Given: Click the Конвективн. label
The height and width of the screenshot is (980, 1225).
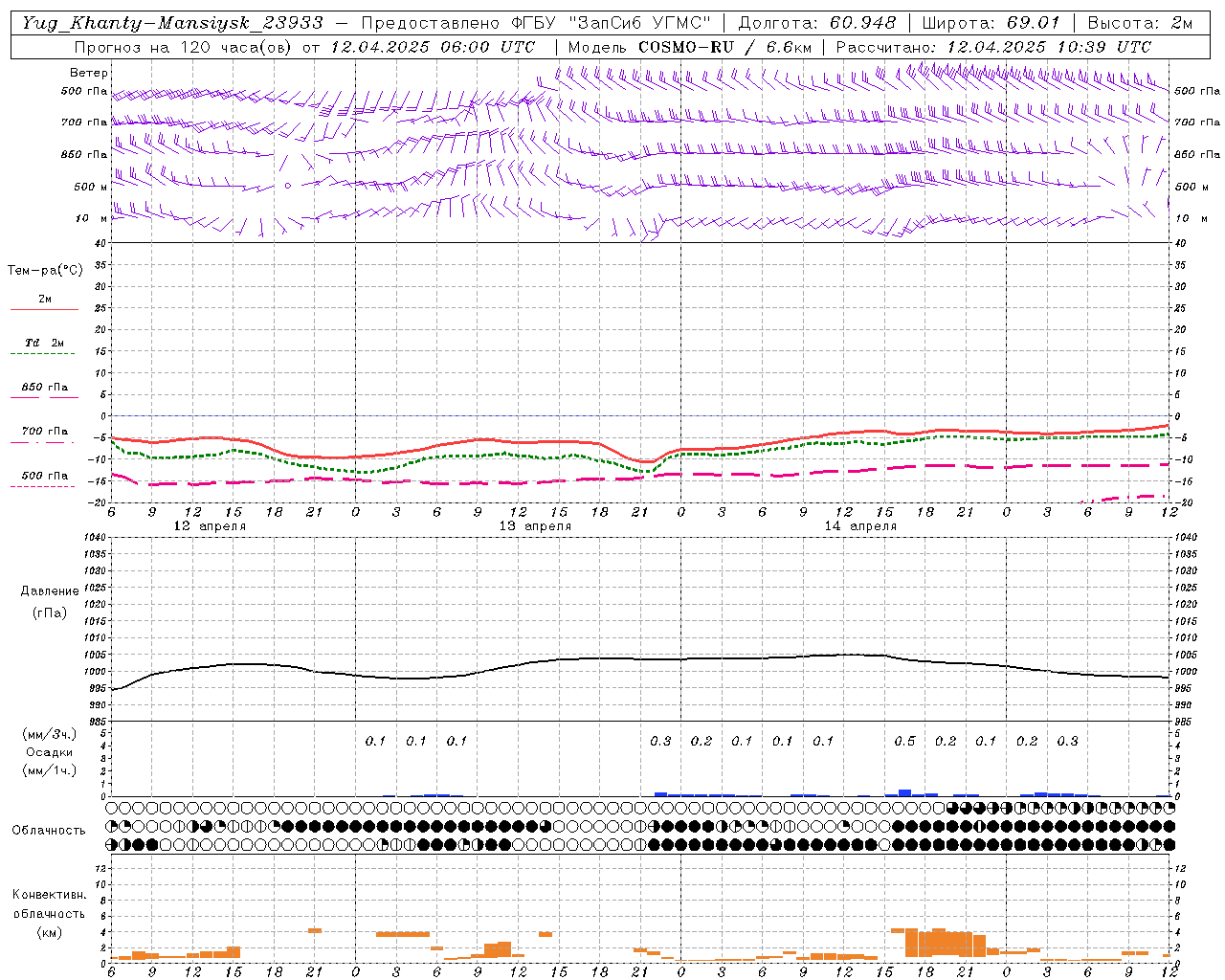Looking at the screenshot, I should (49, 895).
